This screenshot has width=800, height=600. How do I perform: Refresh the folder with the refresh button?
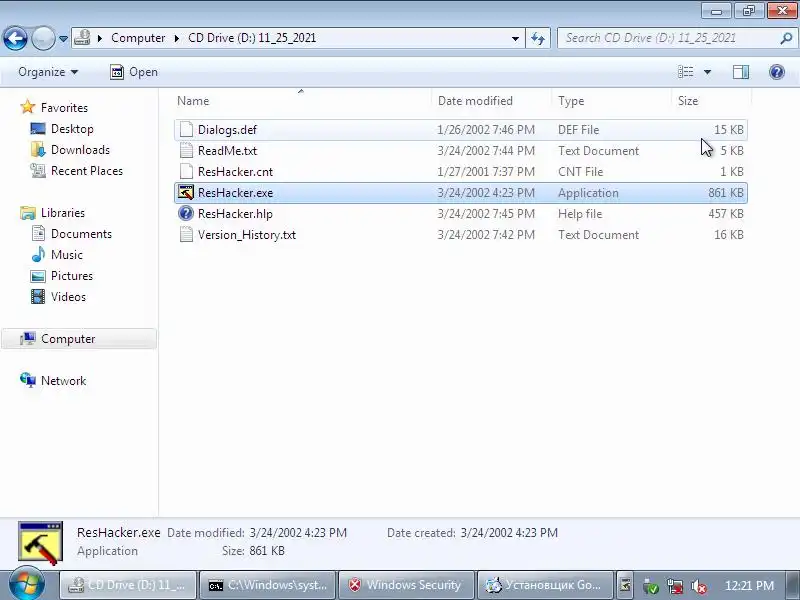click(538, 38)
